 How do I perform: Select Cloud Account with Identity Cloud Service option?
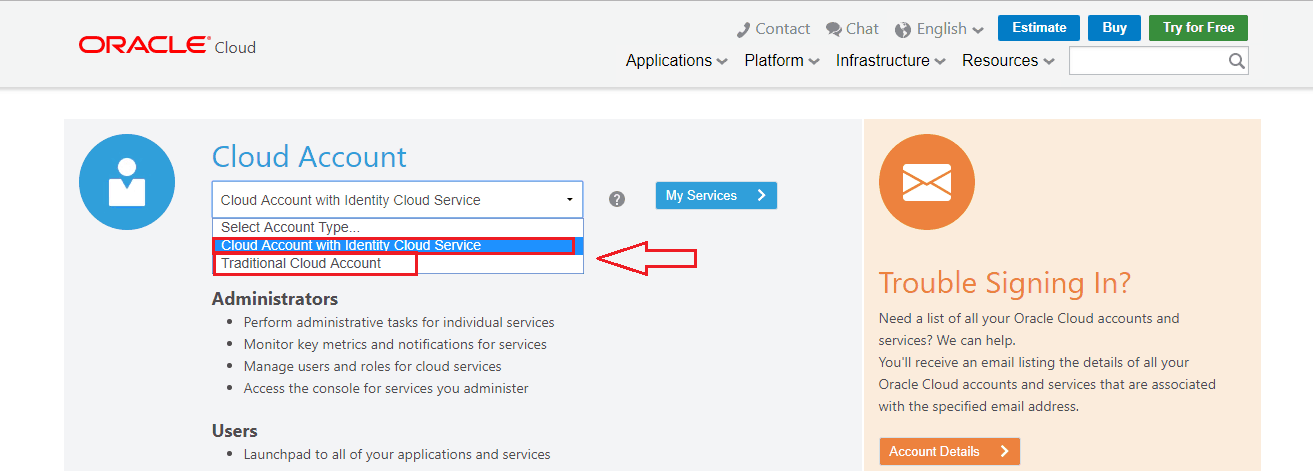[397, 245]
